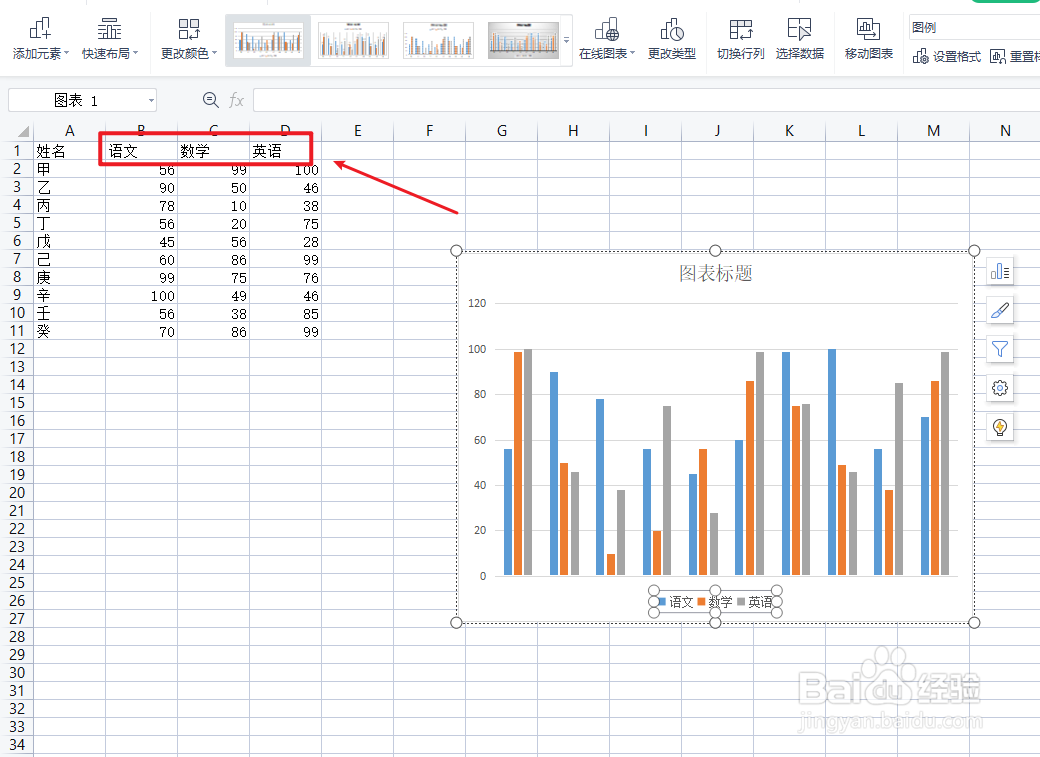Open the Change Colors (更改颜色) tool
1040x757 pixels.
(189, 38)
